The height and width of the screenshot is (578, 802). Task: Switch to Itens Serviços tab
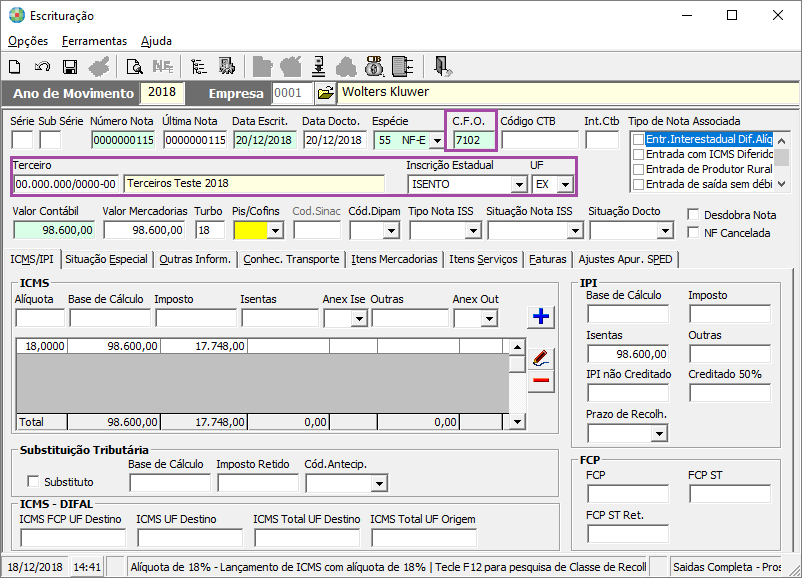[x=483, y=259]
